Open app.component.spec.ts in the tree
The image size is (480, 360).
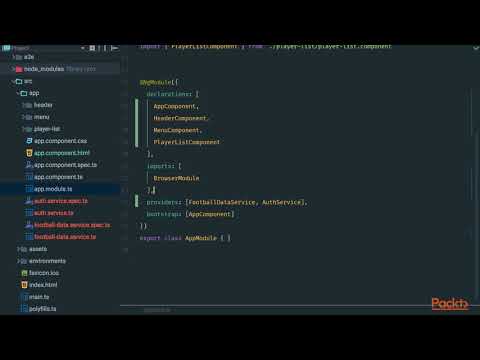pyautogui.click(x=65, y=165)
